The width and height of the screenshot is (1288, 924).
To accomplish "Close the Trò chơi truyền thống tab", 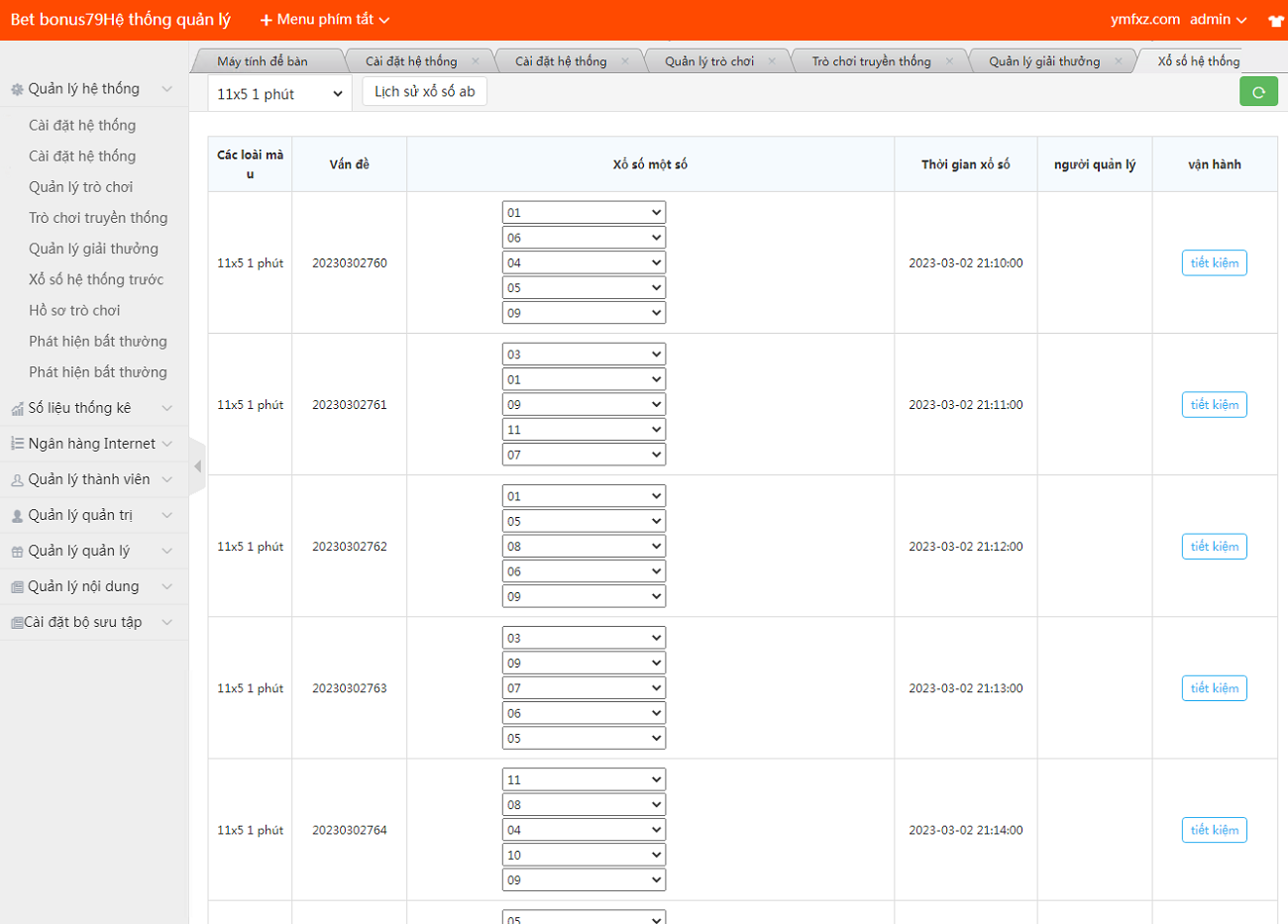I will (949, 61).
